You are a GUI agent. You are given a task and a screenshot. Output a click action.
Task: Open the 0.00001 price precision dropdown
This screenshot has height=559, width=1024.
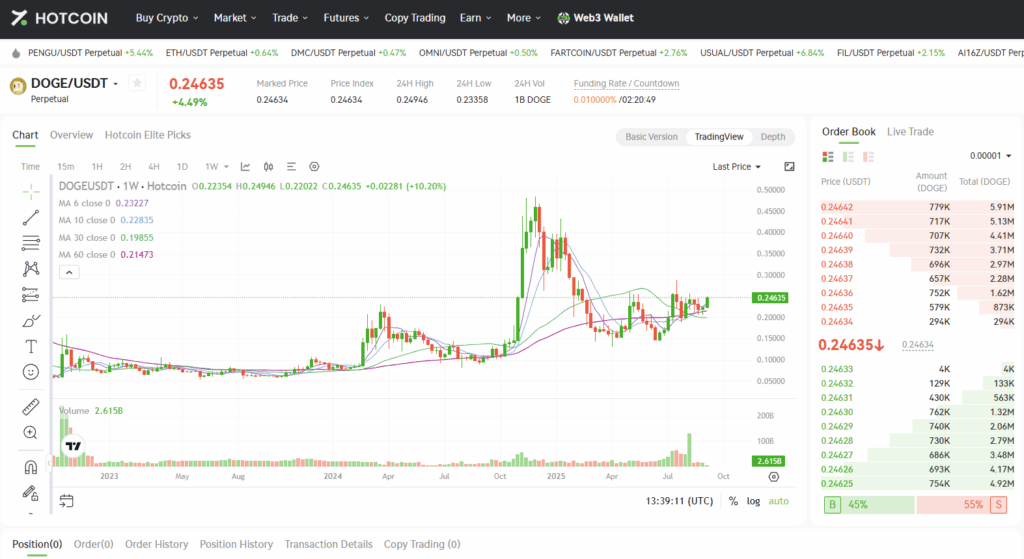(x=990, y=155)
